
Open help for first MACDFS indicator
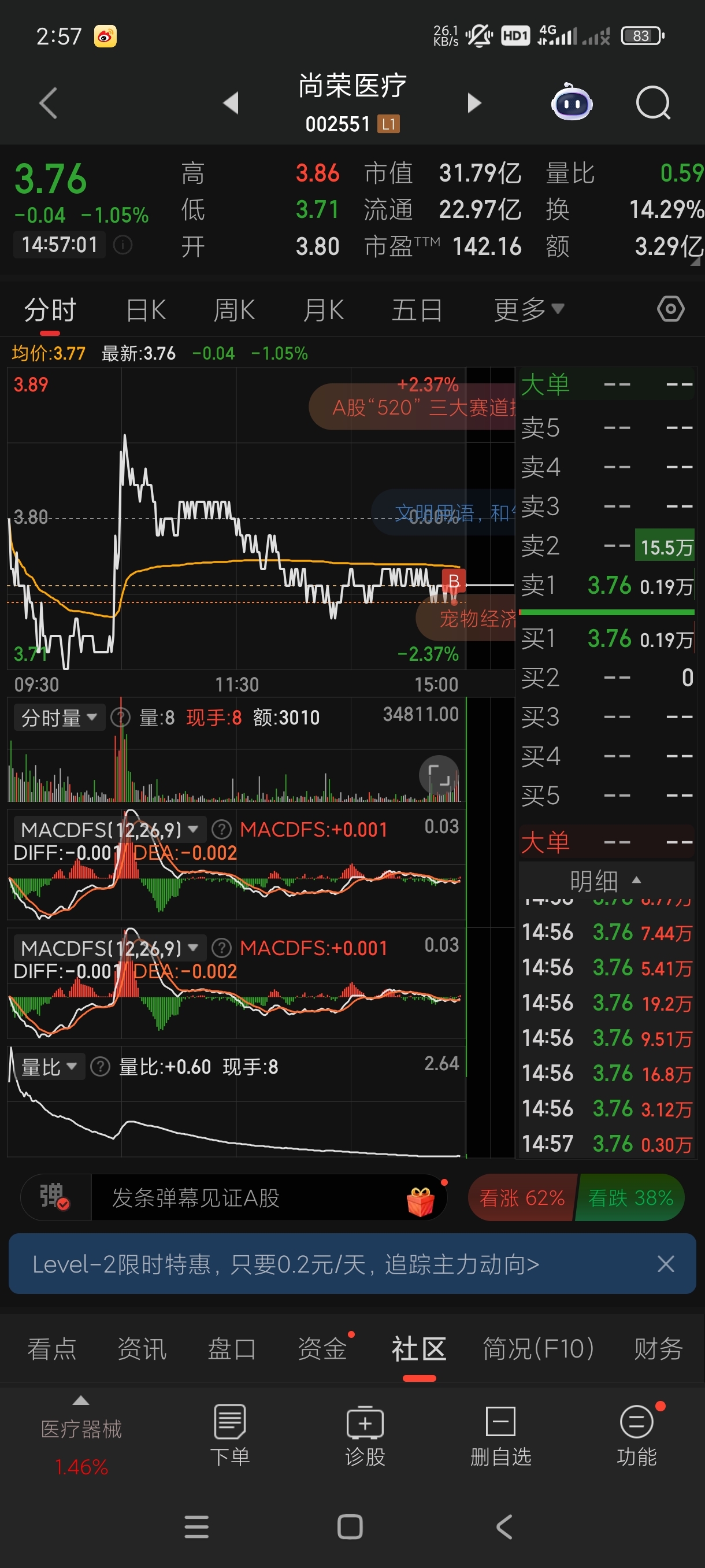(x=221, y=829)
